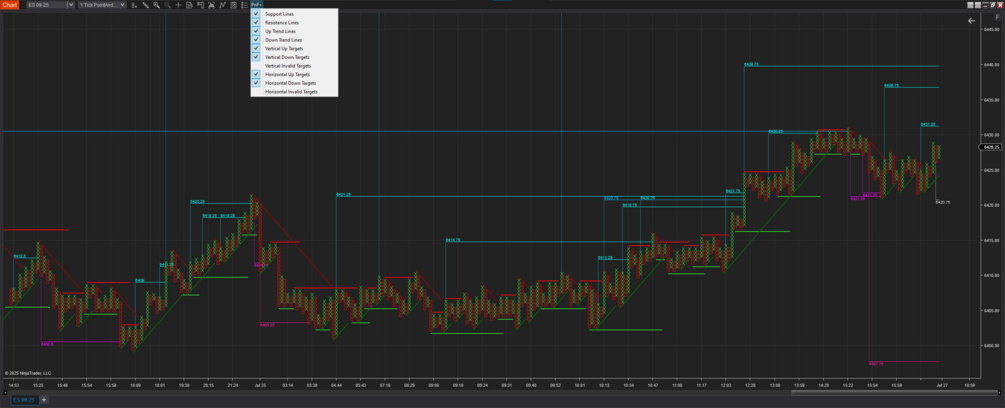
Task: Click the zoom in magnifier icon
Action: point(156,5)
